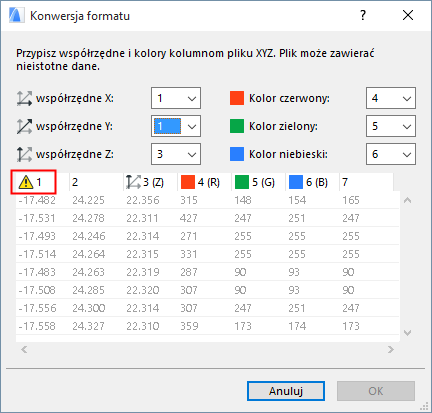
Task: Click the red swatch in 4 (R) header
Action: point(188,182)
